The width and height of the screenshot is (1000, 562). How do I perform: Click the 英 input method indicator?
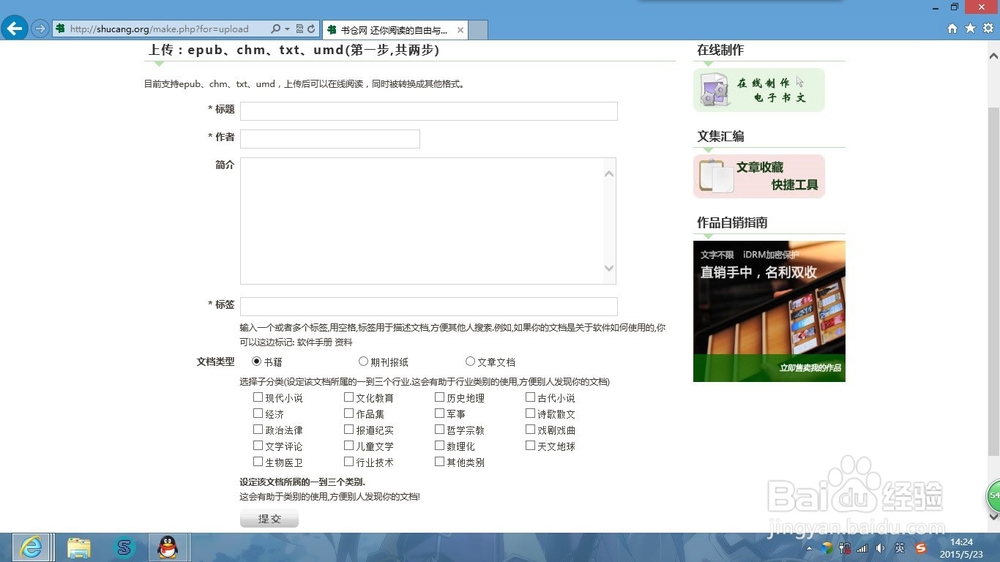point(899,548)
